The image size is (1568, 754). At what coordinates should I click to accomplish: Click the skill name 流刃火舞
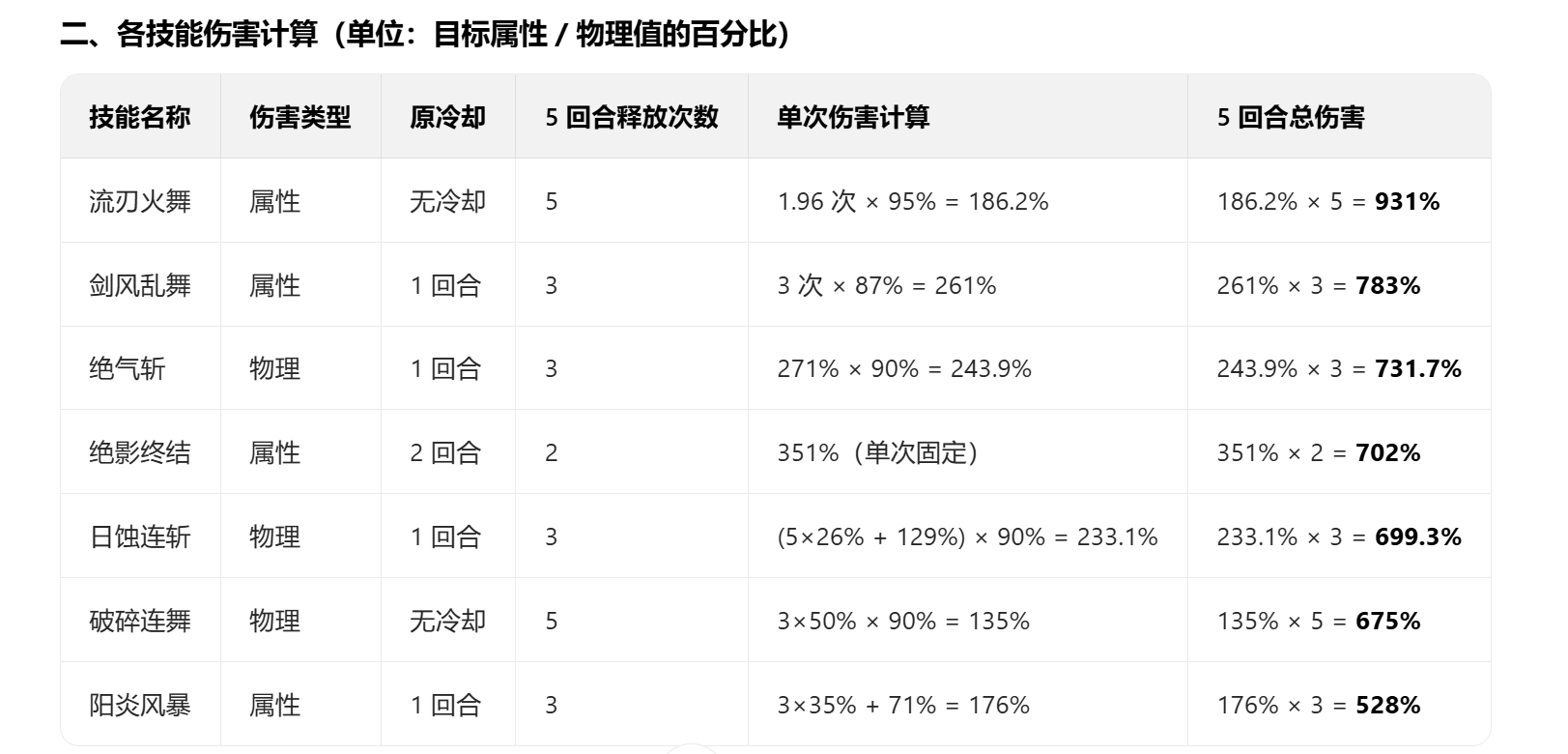pos(140,201)
